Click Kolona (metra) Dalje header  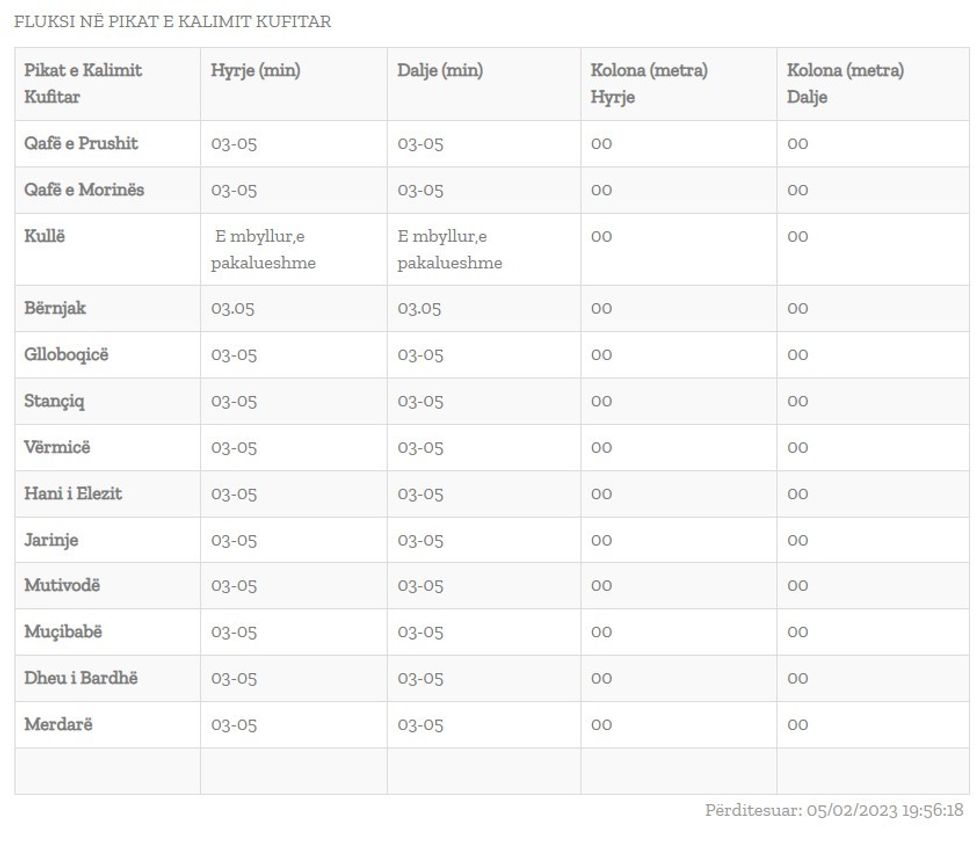pos(845,83)
